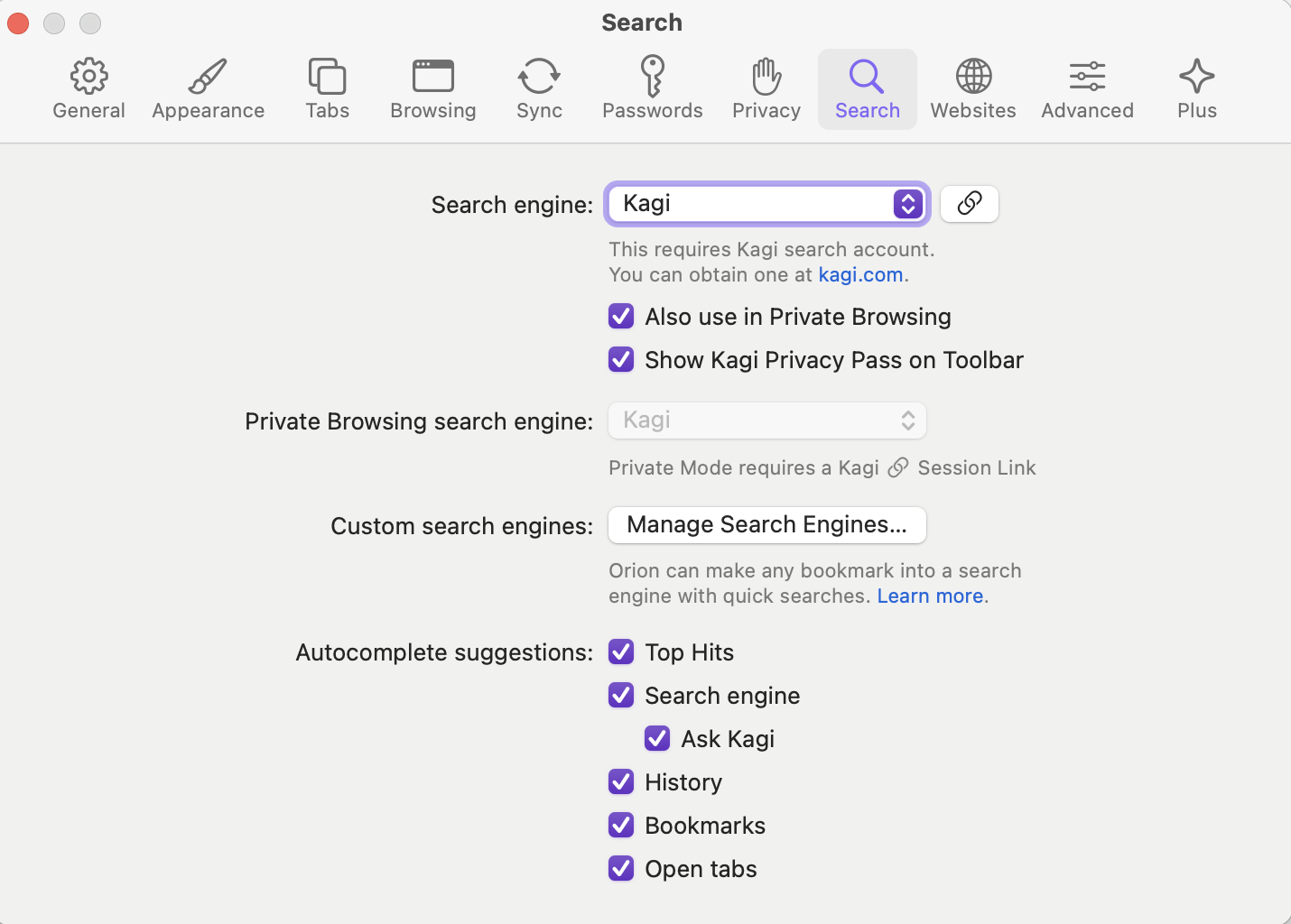This screenshot has width=1291, height=924.
Task: Open the Browsing settings pane
Action: [x=432, y=89]
